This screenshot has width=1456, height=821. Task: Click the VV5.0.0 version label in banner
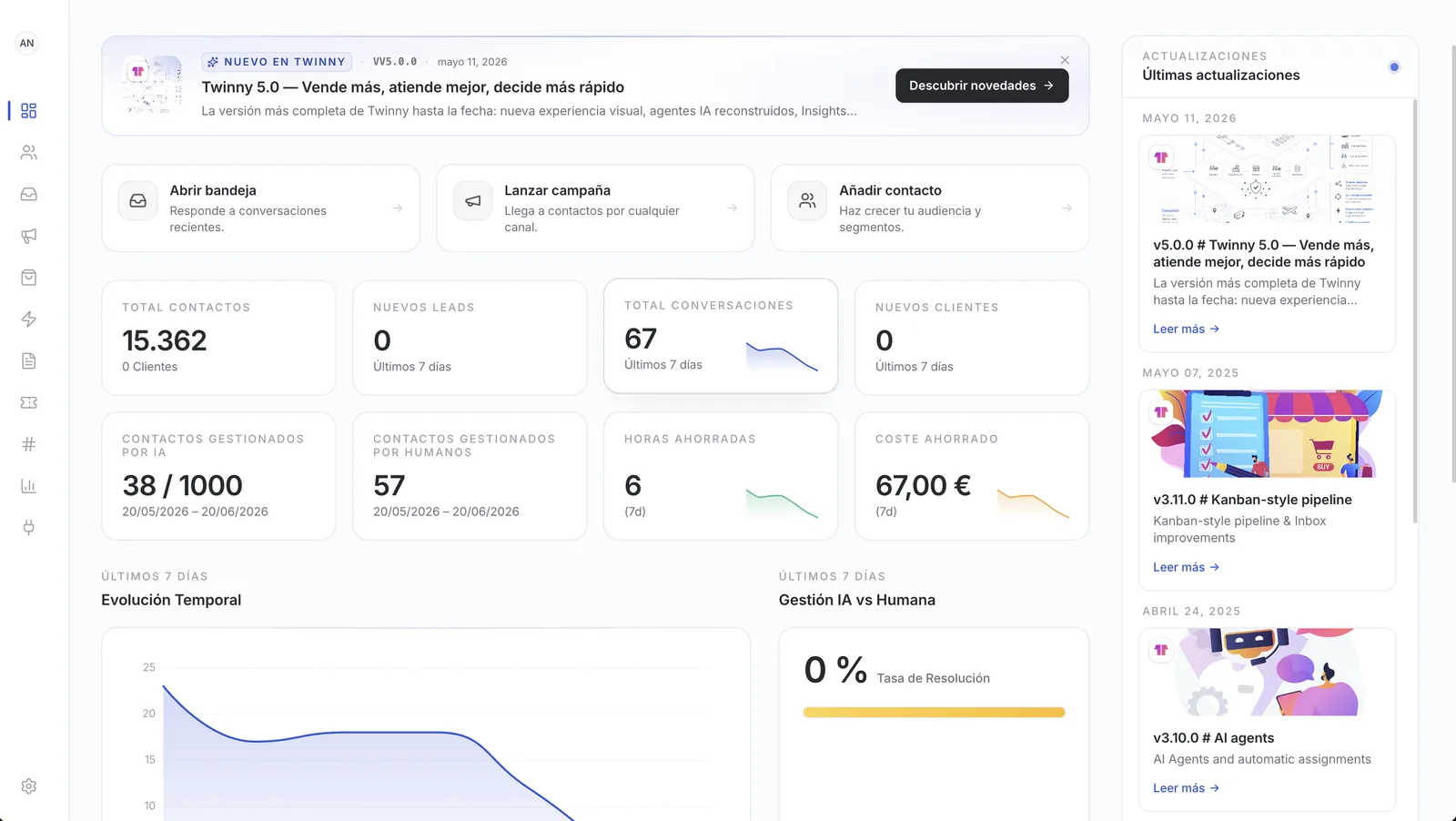[x=395, y=62]
